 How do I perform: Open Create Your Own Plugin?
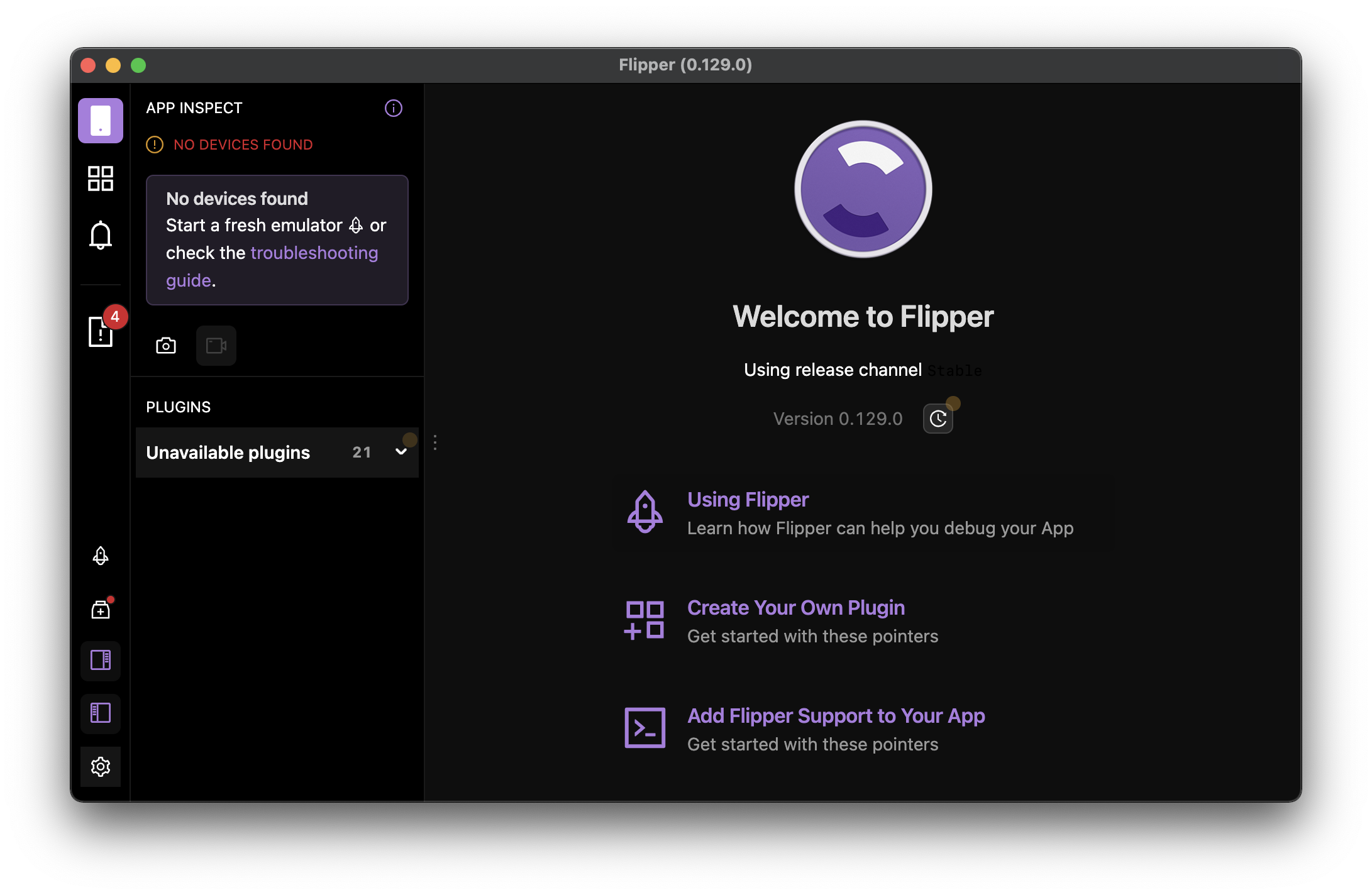[795, 608]
